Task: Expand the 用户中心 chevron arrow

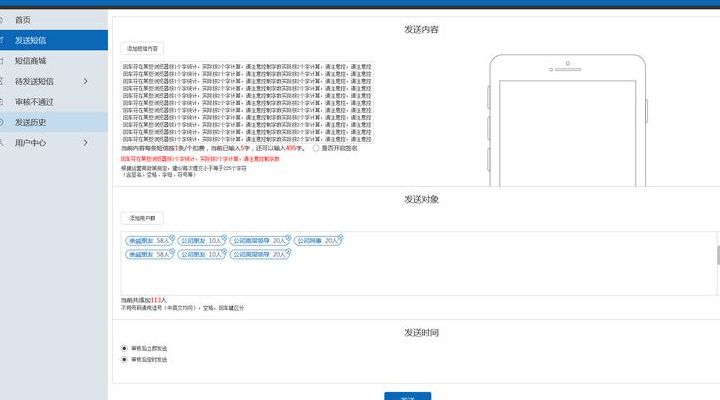Action: point(85,143)
